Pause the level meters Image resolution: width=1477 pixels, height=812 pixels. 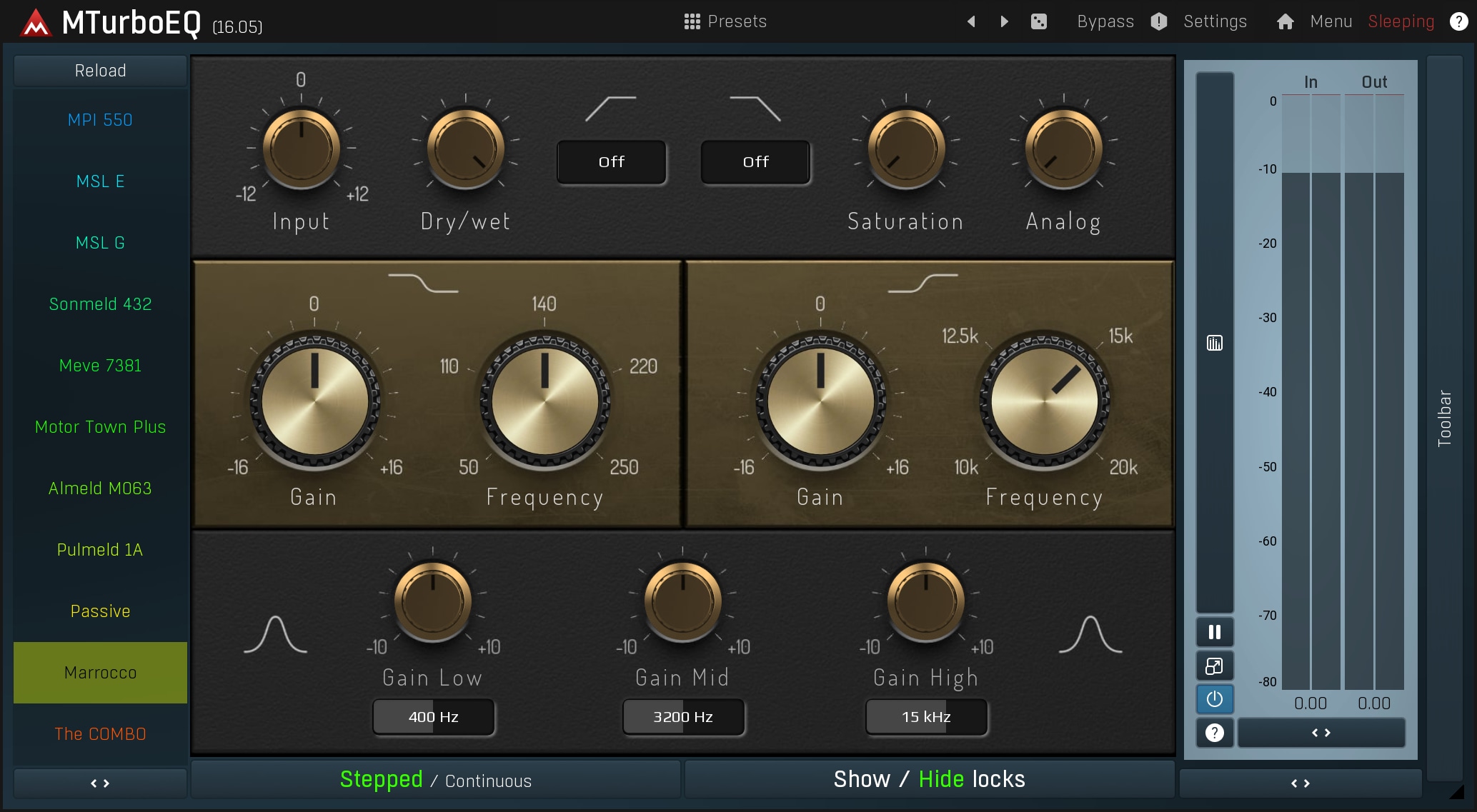(x=1215, y=632)
